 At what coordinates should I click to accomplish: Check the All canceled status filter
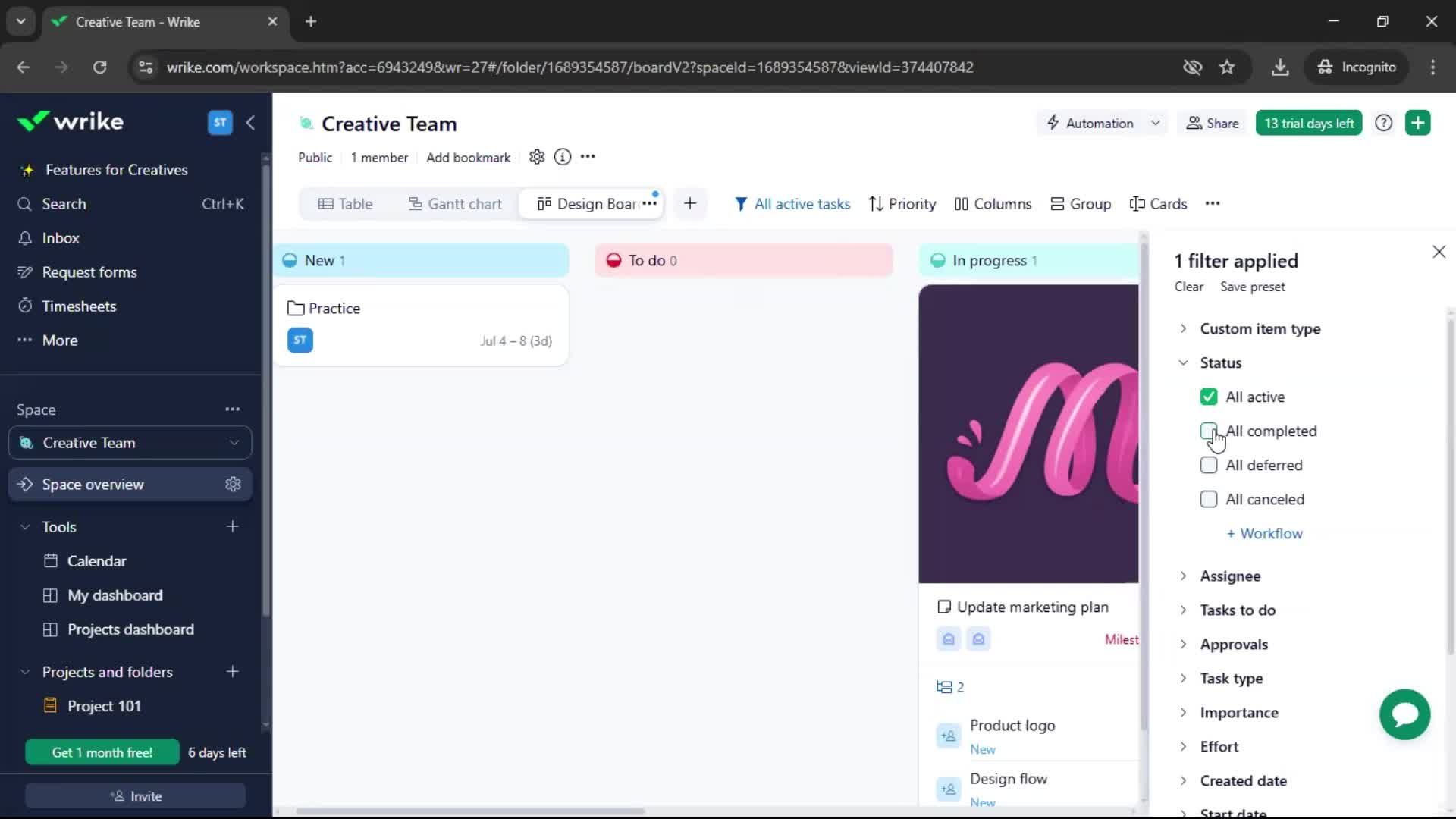1209,499
